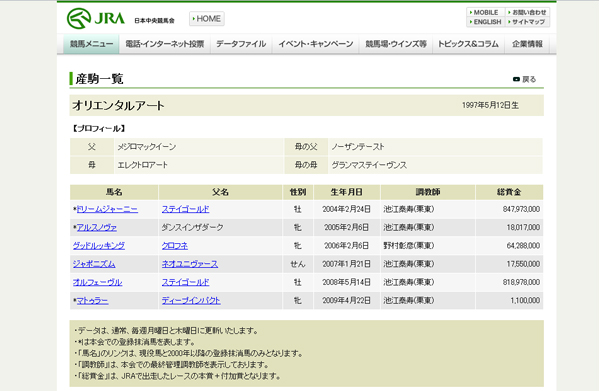Click trainer 野村彰彦(栗東)
This screenshot has height=391, width=600.
pyautogui.click(x=409, y=246)
